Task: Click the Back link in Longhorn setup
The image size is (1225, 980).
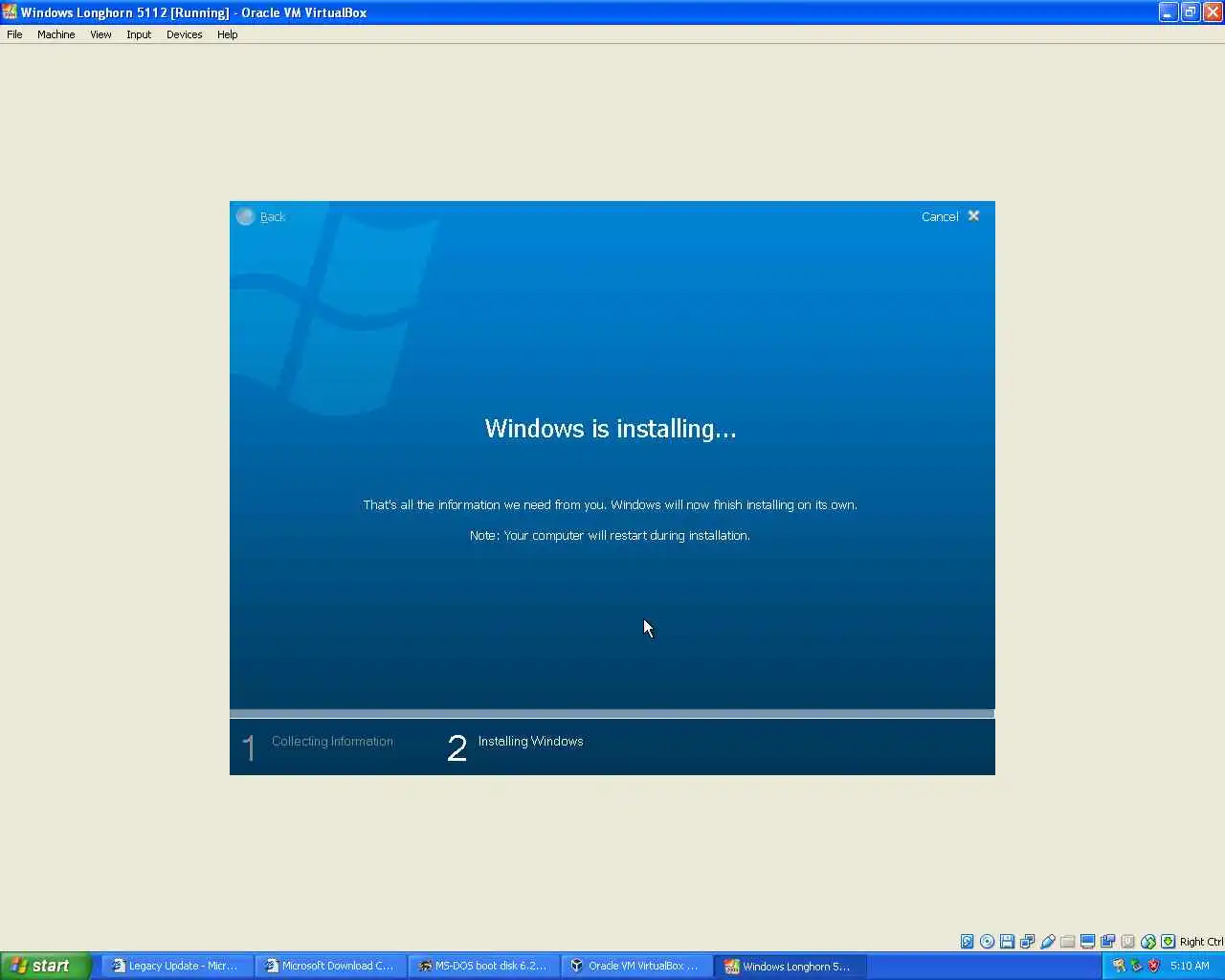Action: (273, 217)
